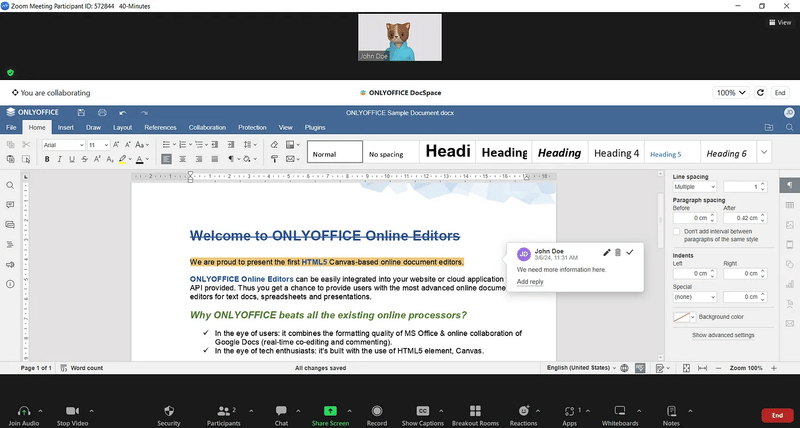The width and height of the screenshot is (800, 428).
Task: Click Show advanced settings link
Action: click(723, 335)
